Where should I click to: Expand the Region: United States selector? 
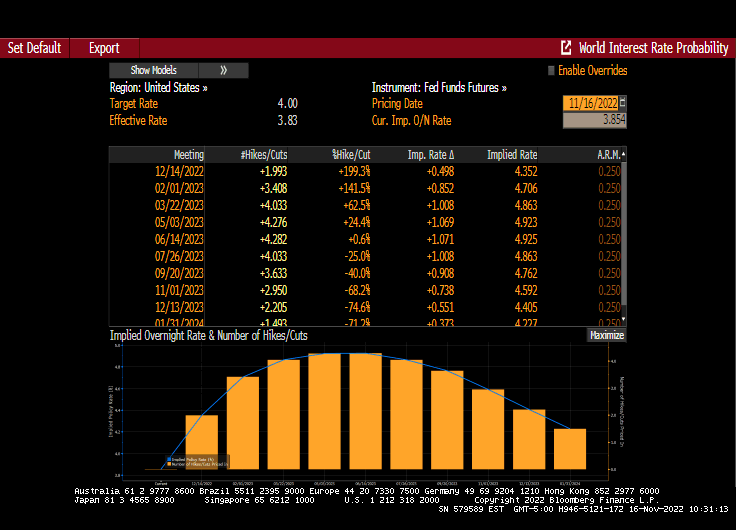(158, 87)
